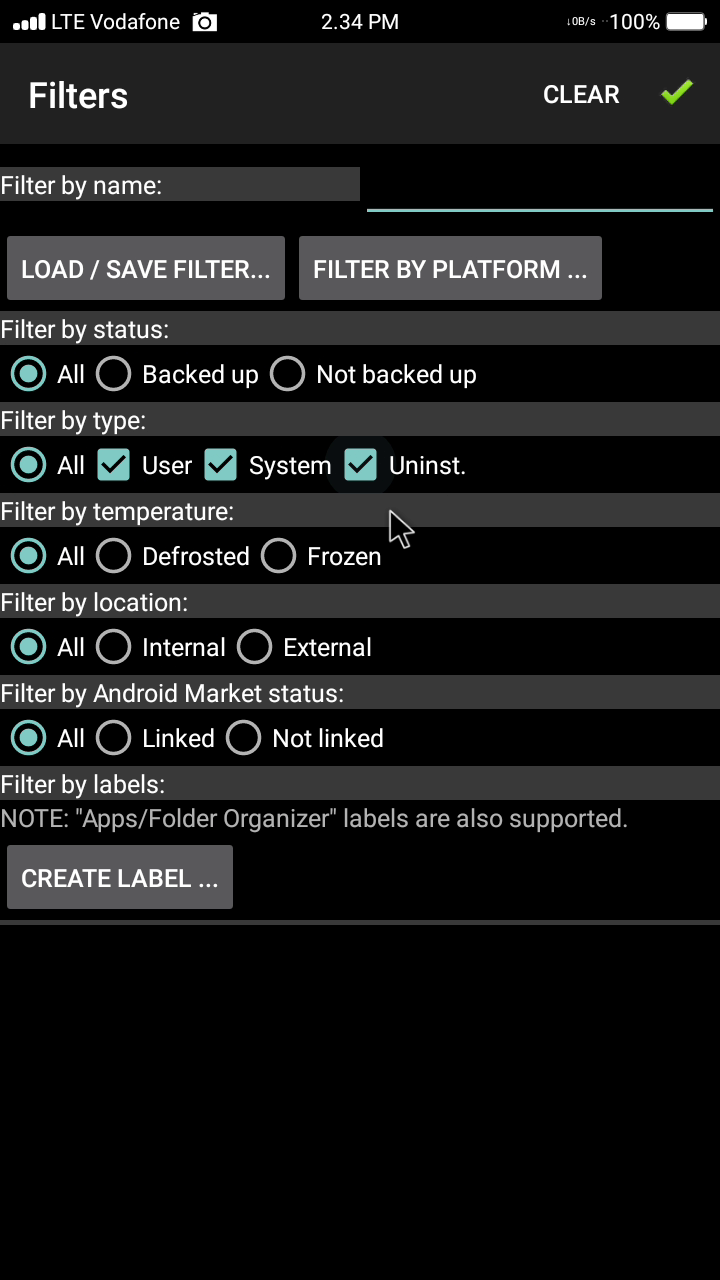Select External location radio button
Viewport: 720px width, 1280px height.
[255, 647]
